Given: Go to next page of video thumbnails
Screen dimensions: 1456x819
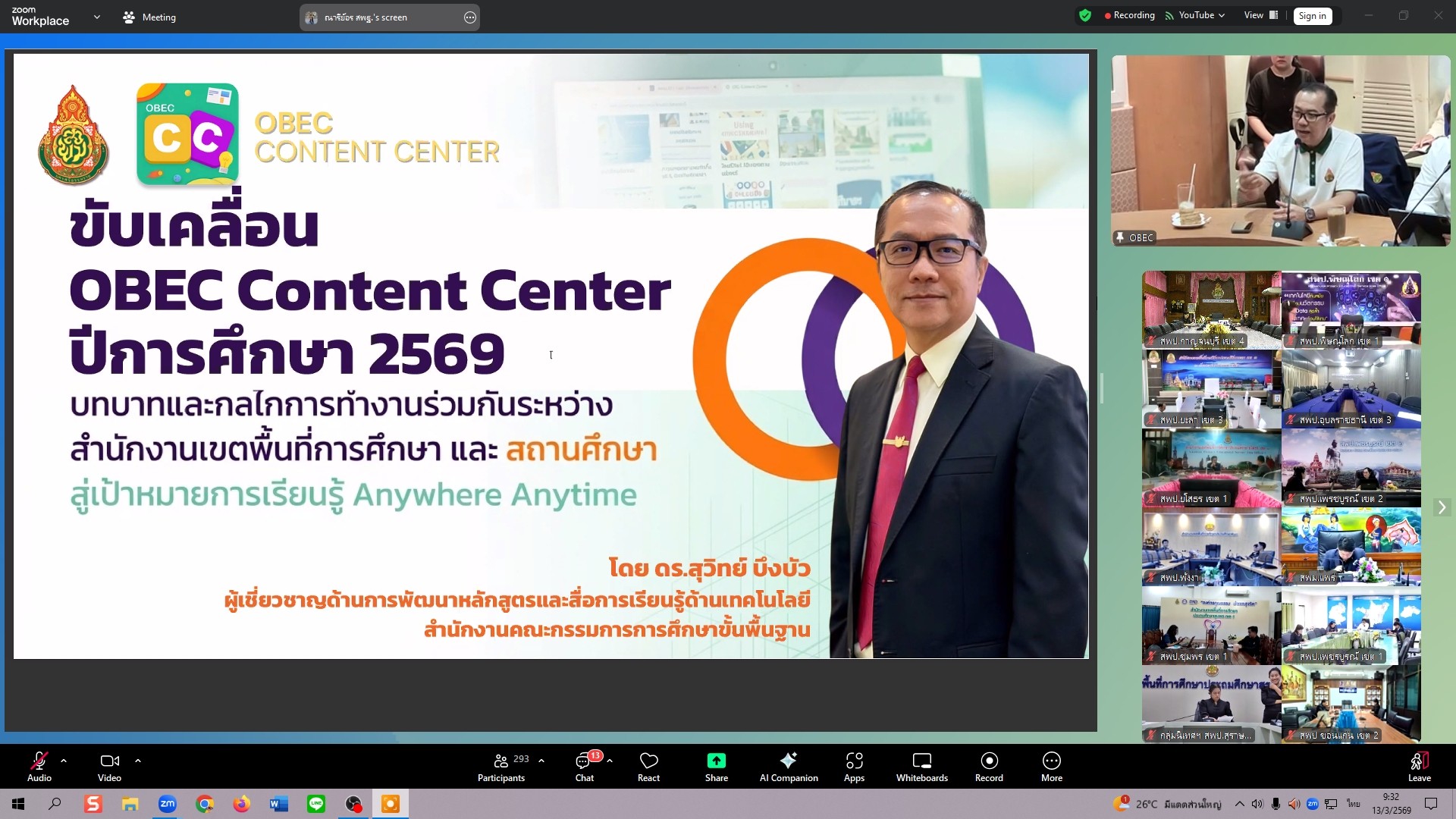Looking at the screenshot, I should pos(1442,507).
